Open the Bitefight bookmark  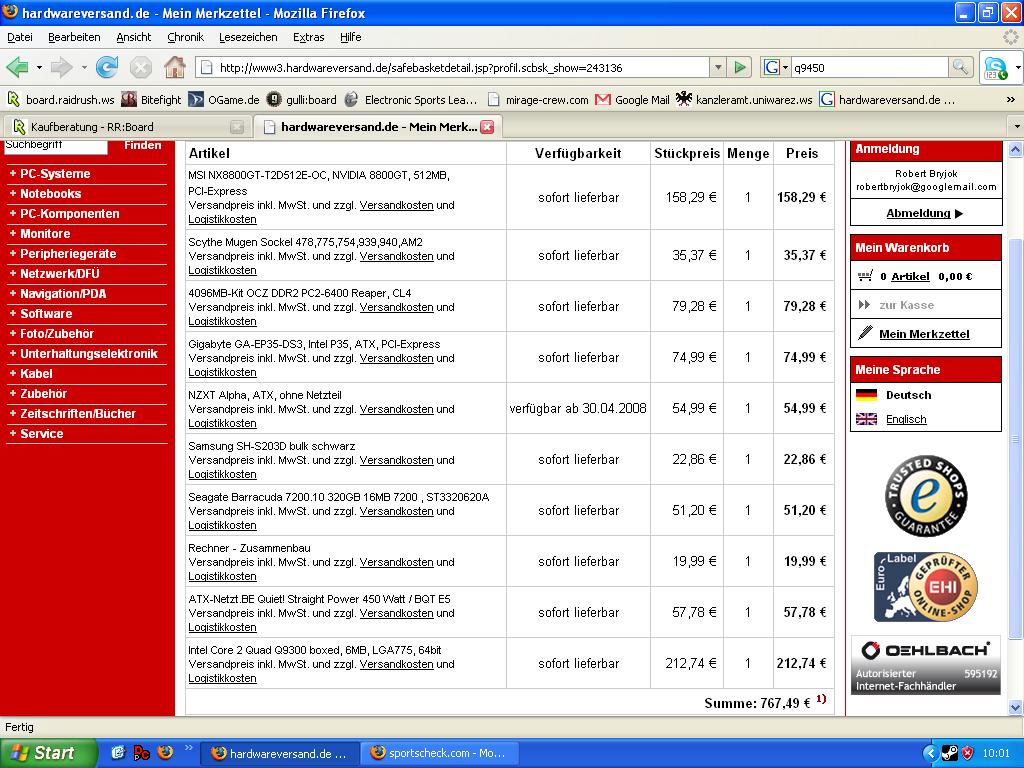[x=152, y=100]
